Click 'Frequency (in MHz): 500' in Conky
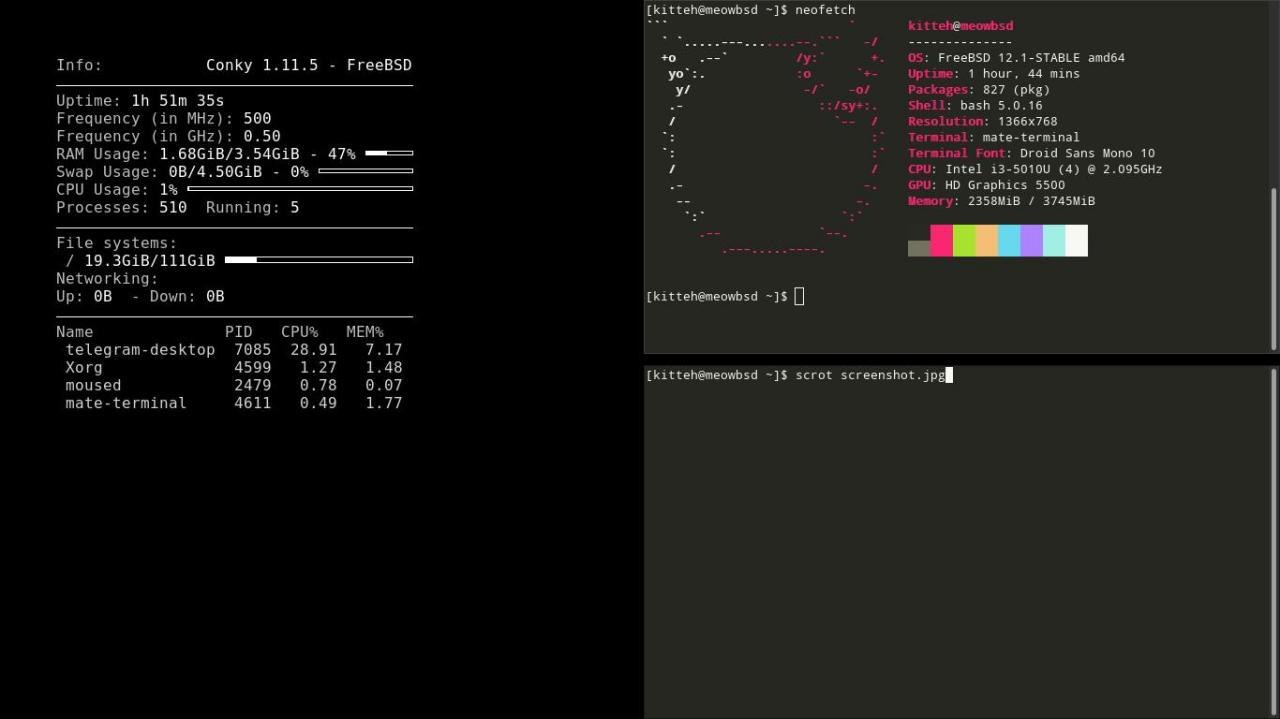Screen dimensions: 1280x719 point(164,118)
